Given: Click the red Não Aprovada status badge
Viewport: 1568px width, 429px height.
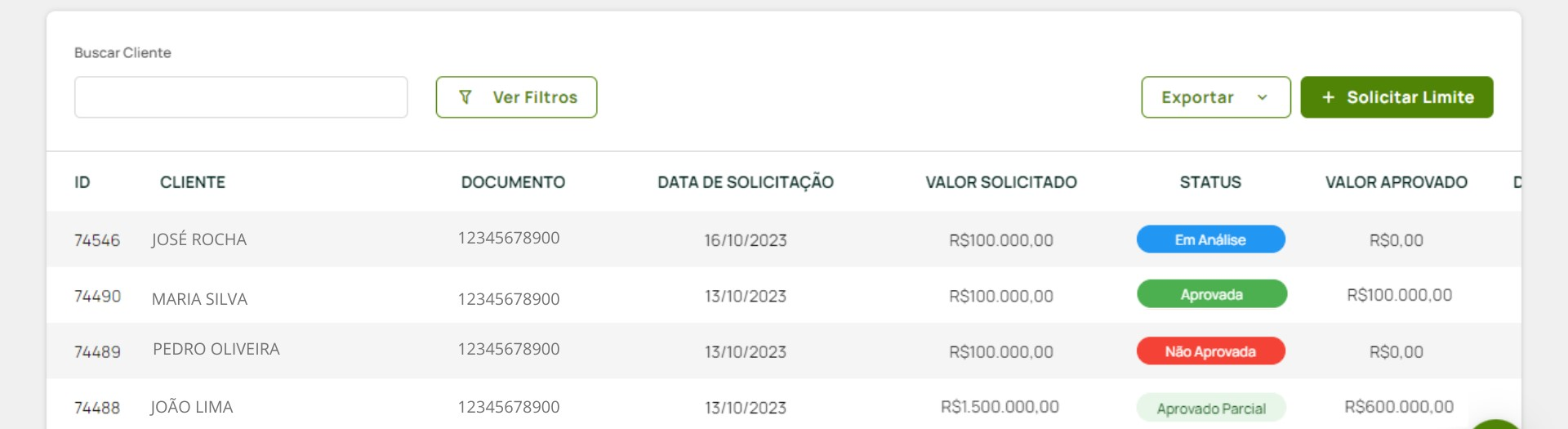Looking at the screenshot, I should (x=1210, y=351).
